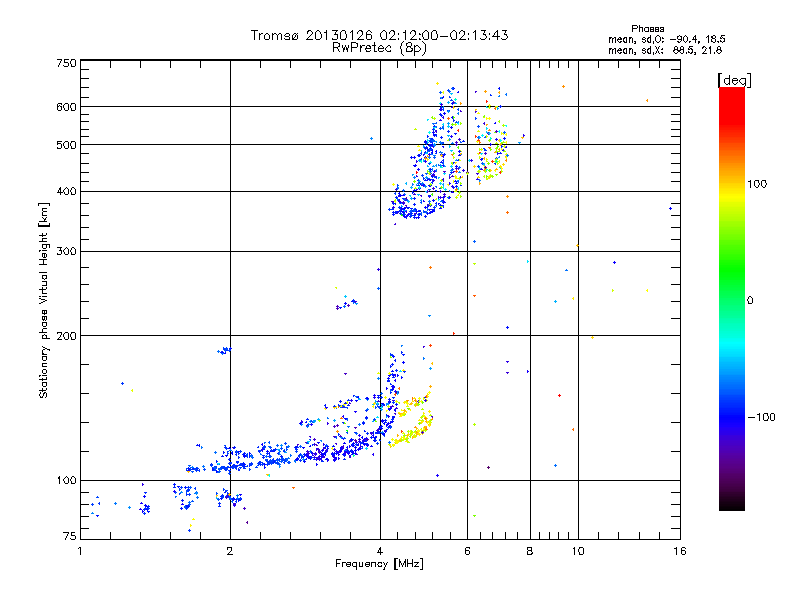Click the mean, sd,O value line
This screenshot has width=800, height=600.
(x=667, y=39)
